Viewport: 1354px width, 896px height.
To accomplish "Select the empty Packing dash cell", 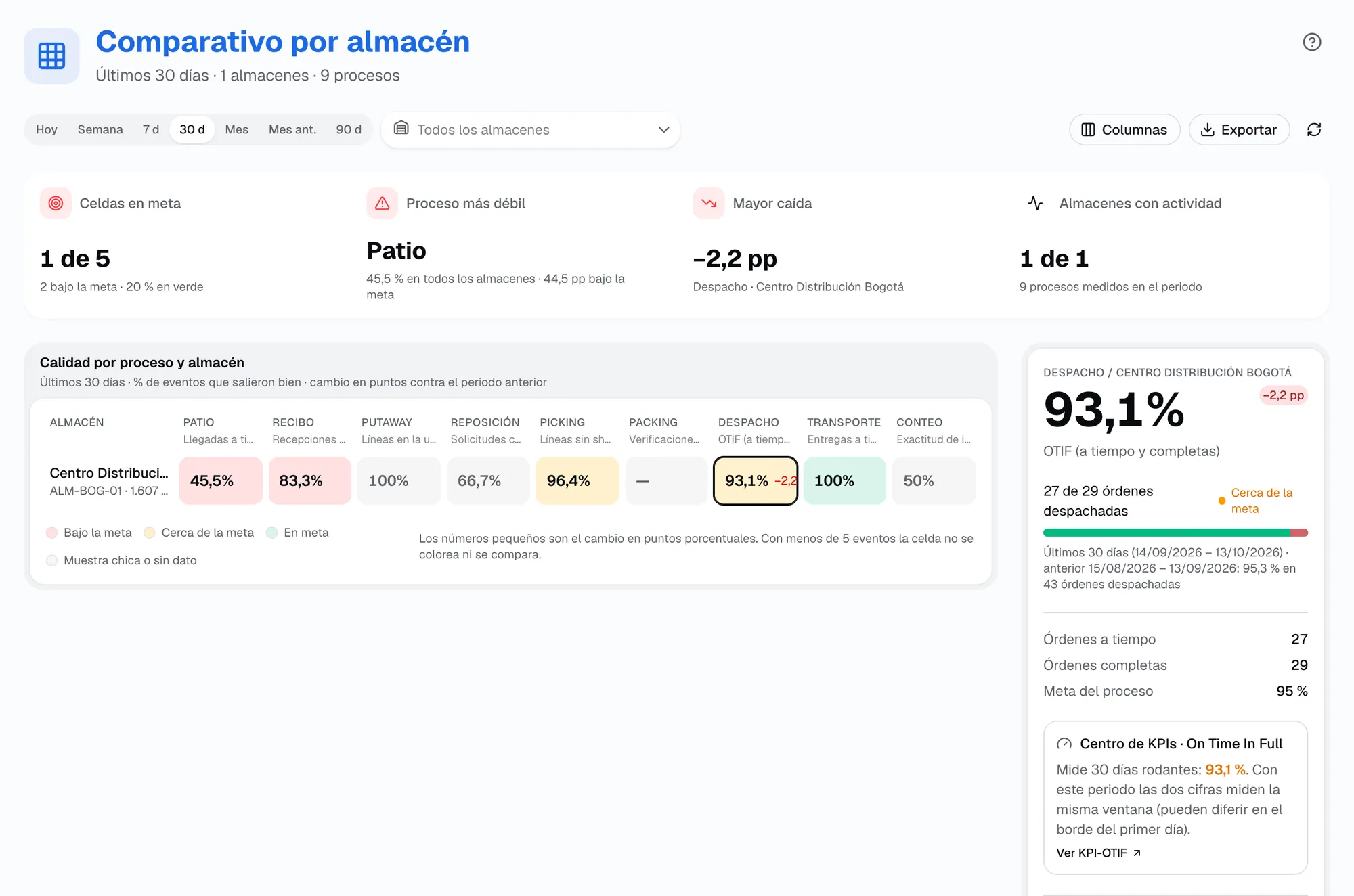I will click(666, 480).
